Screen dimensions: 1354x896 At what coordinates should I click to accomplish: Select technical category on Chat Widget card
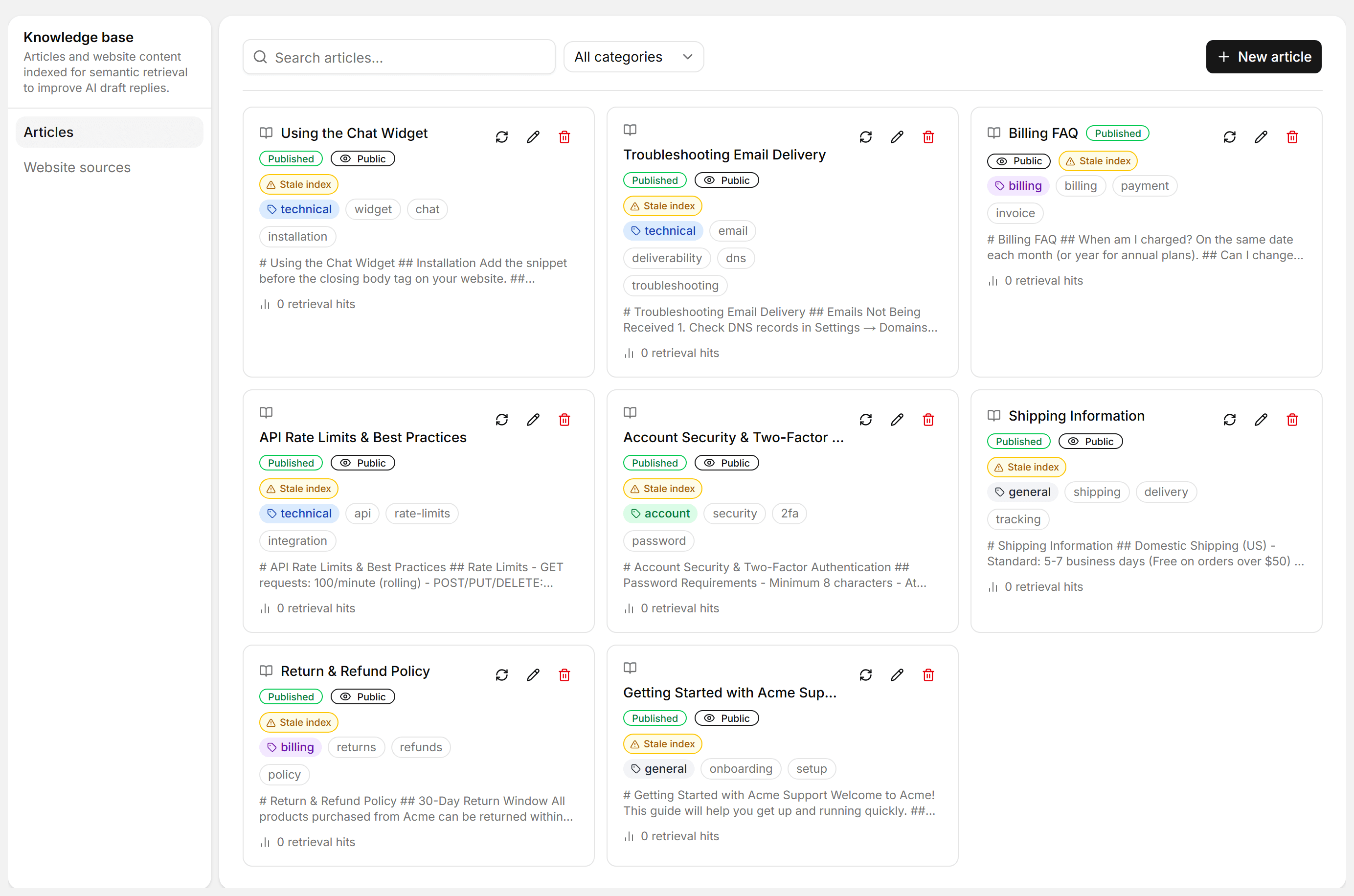point(299,209)
